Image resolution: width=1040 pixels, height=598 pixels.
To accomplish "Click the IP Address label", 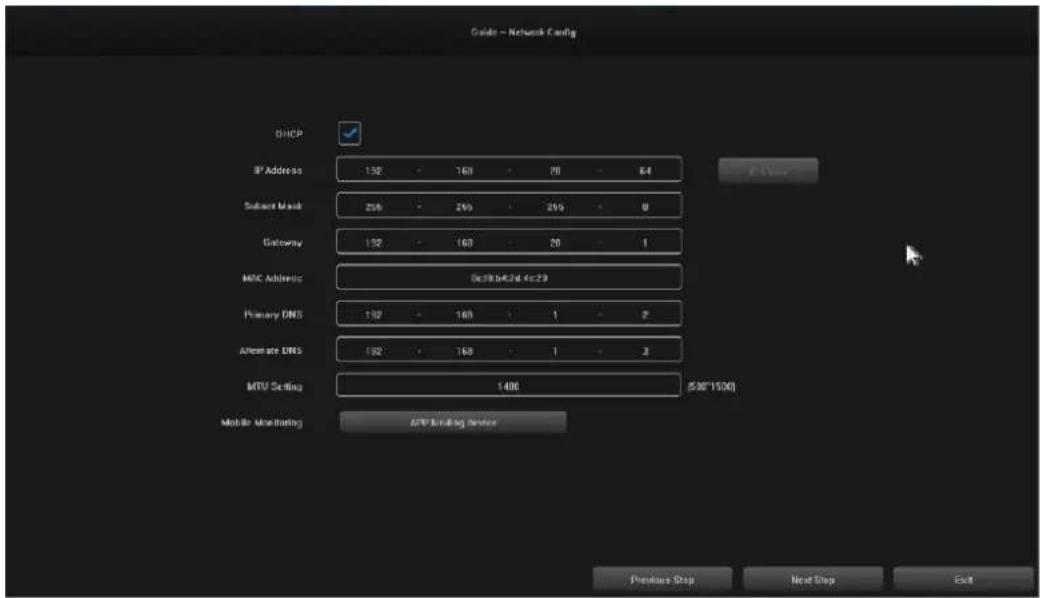I will pos(278,170).
